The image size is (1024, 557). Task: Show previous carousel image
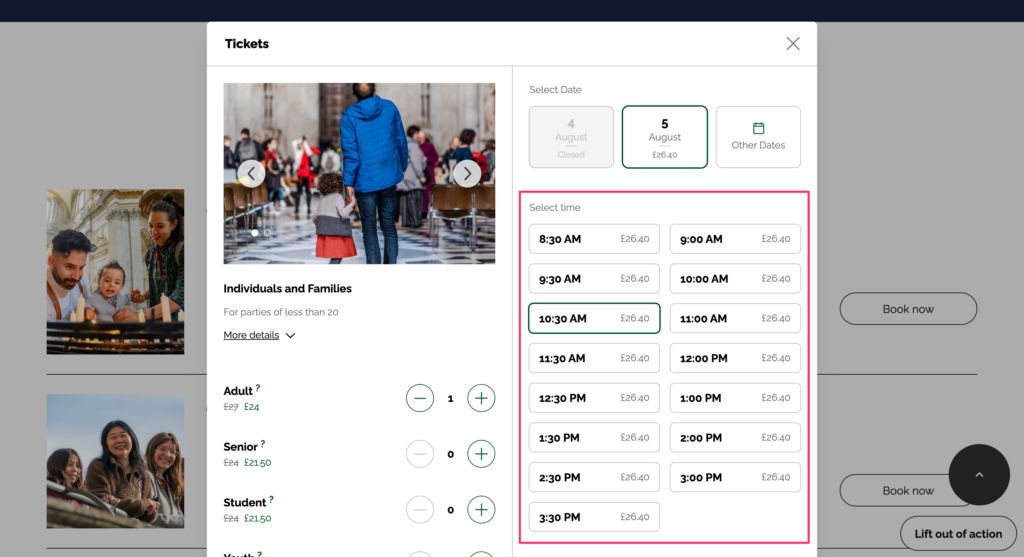251,174
